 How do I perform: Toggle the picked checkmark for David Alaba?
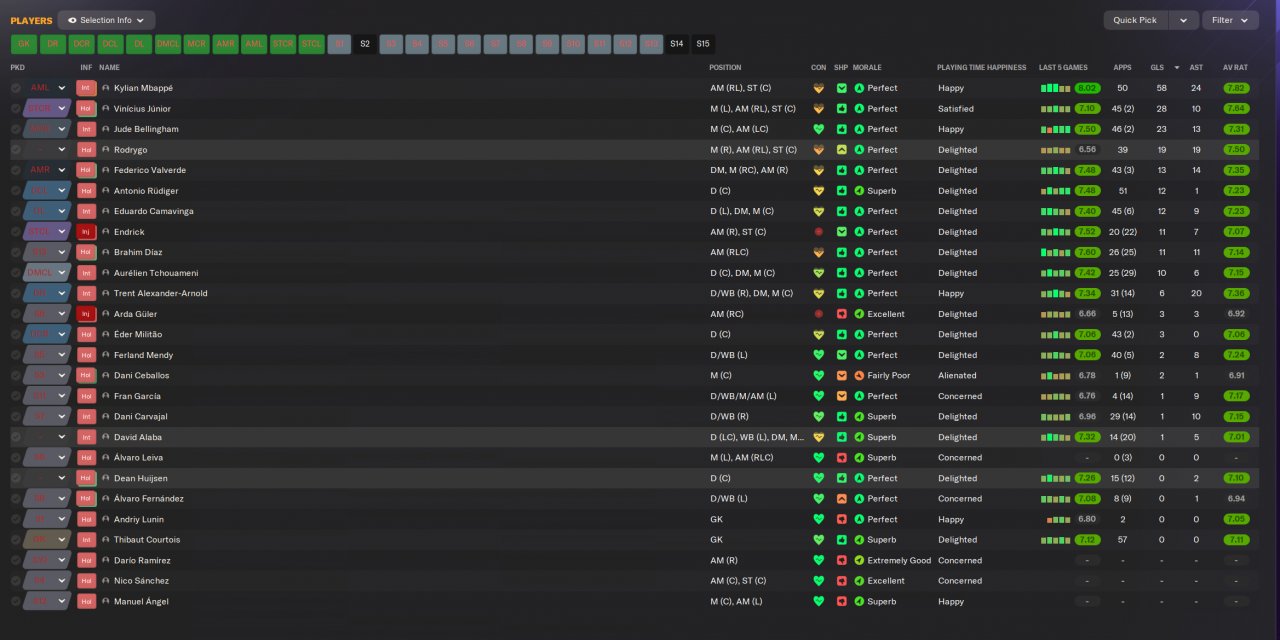[x=16, y=437]
